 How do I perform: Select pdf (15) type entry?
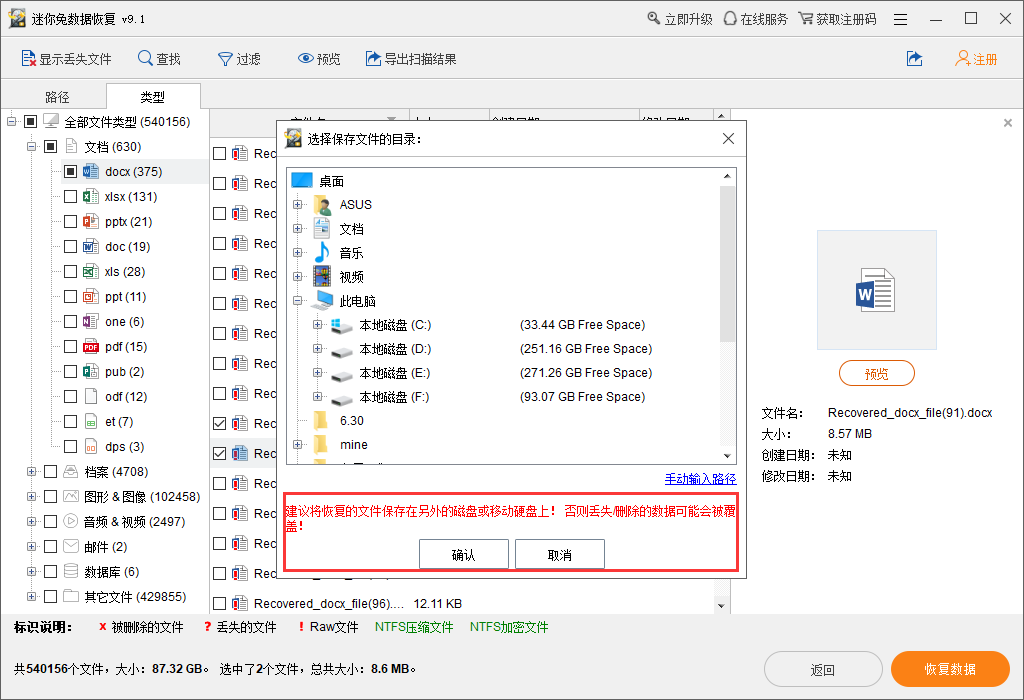(125, 347)
